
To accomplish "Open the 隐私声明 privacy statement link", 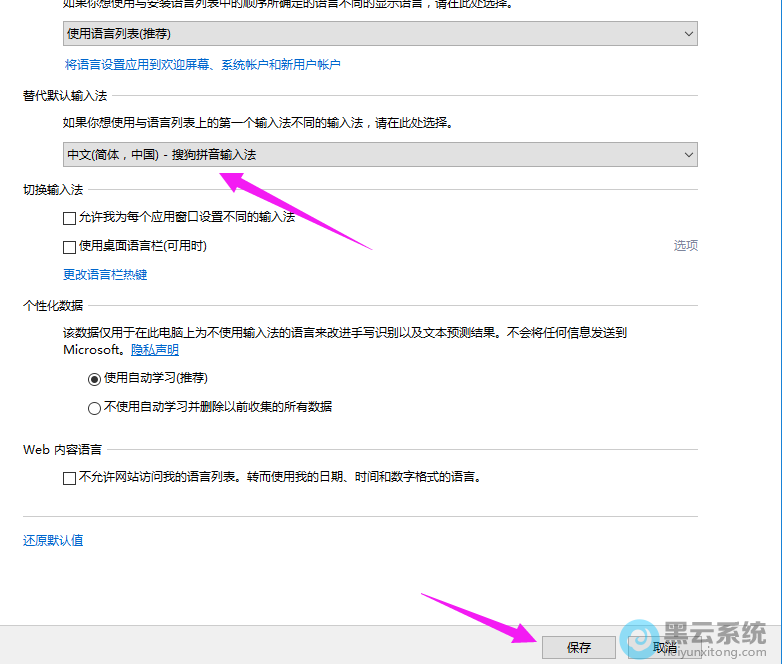I will 155,350.
